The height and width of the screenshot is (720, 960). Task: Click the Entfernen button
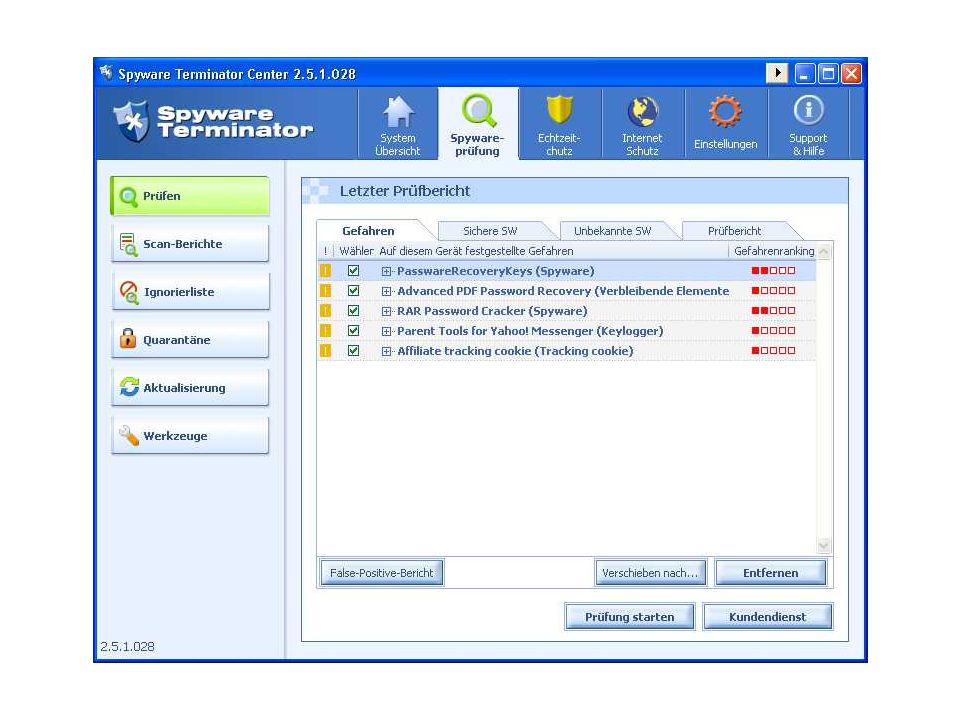(x=771, y=573)
